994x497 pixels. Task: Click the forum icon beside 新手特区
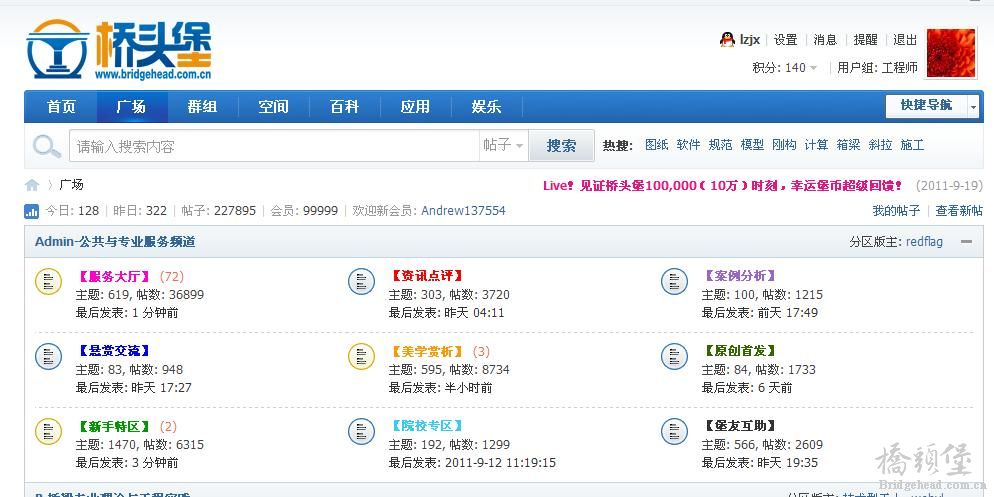click(48, 431)
